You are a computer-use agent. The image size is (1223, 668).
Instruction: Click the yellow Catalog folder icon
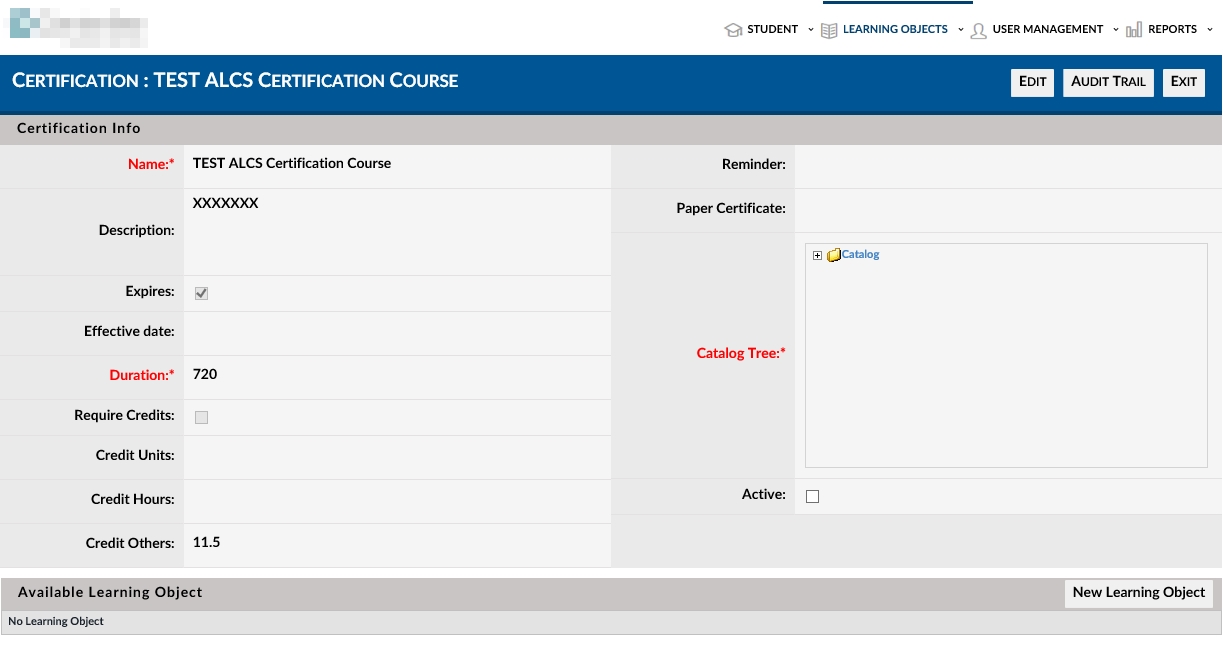833,255
